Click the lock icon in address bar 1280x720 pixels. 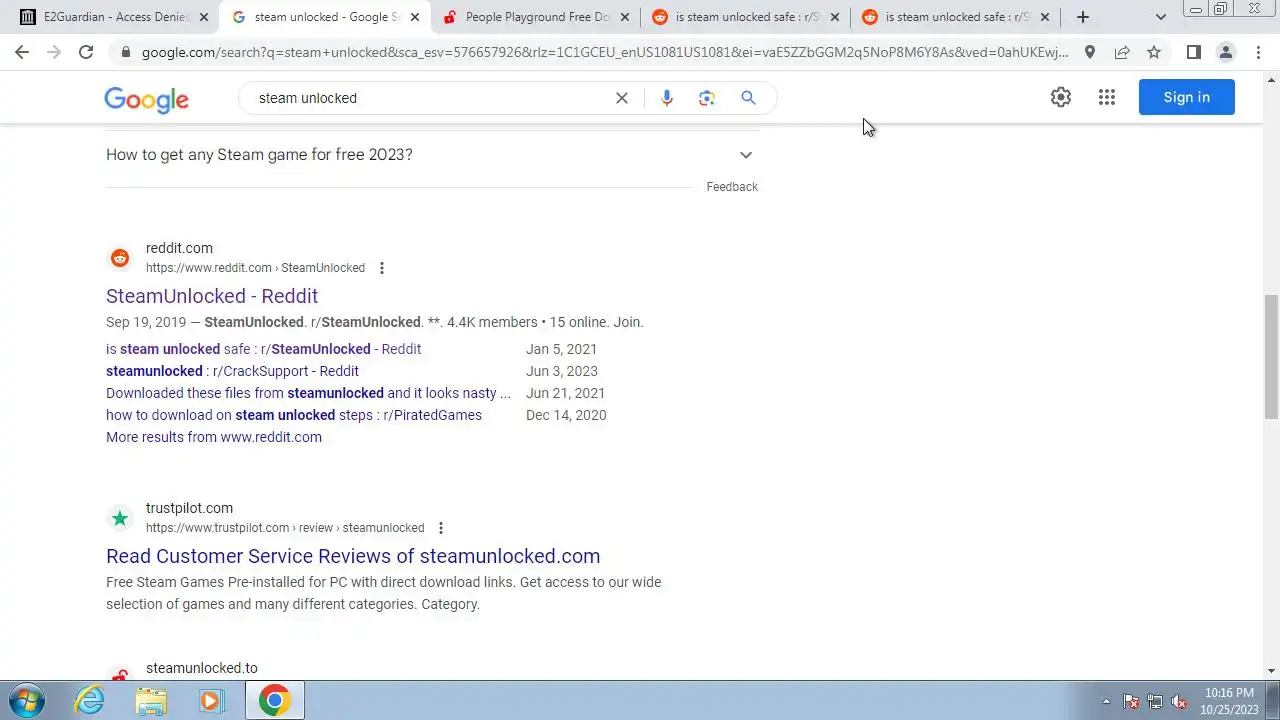point(125,52)
